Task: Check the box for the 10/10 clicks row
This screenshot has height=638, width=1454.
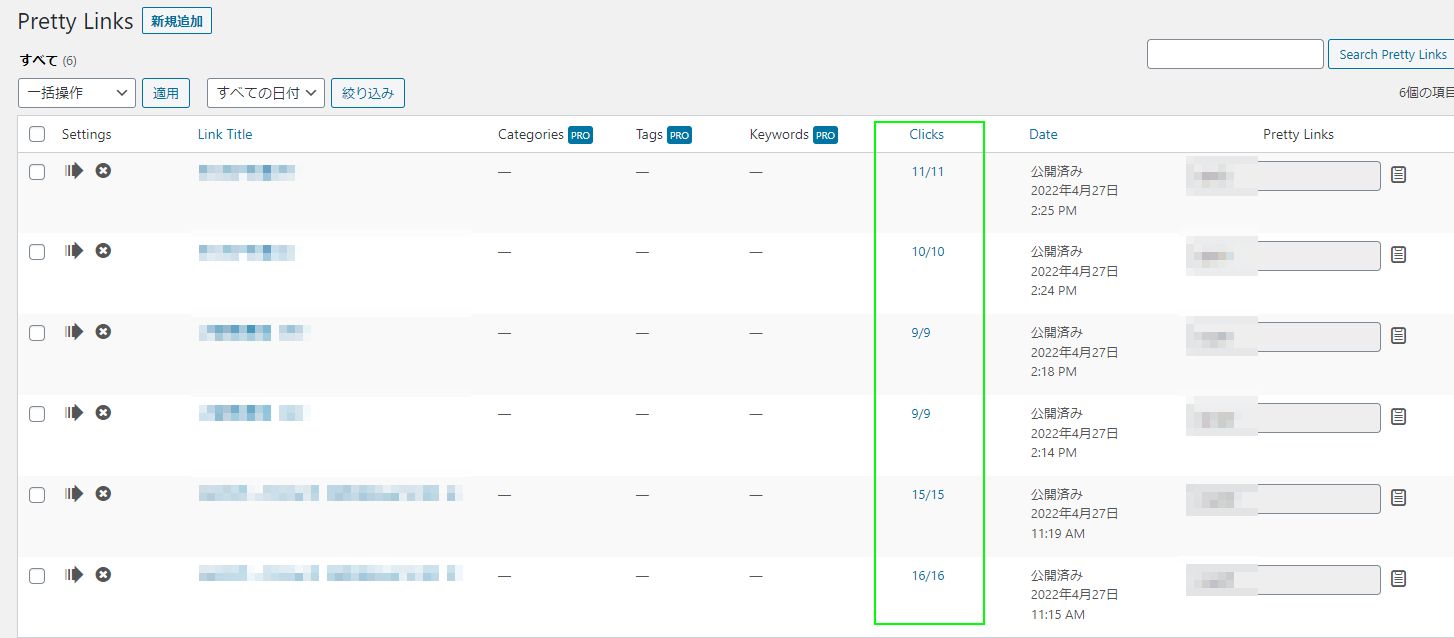Action: pos(37,252)
